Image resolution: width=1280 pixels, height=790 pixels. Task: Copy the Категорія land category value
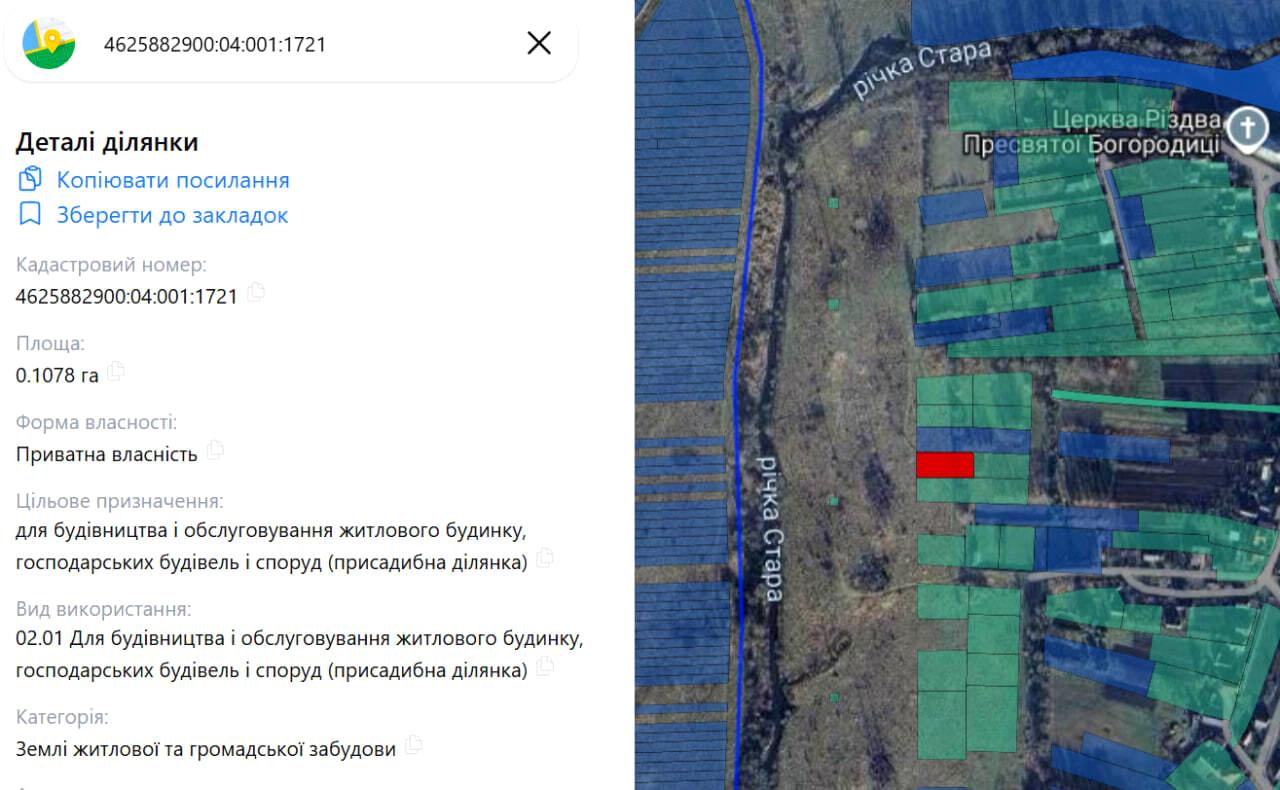[413, 745]
